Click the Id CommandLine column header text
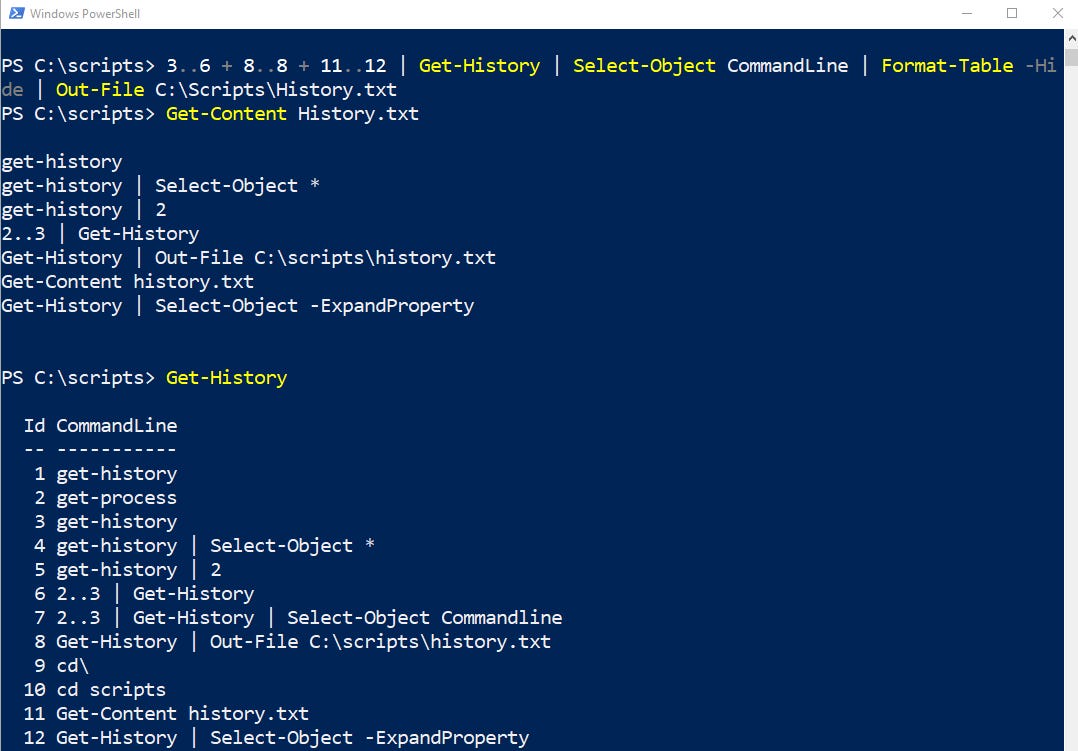This screenshot has width=1078, height=751. [x=100, y=425]
